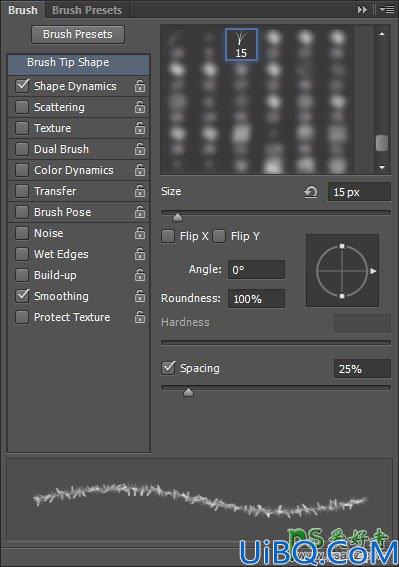Restore the brush's original size via reset icon

[x=311, y=192]
